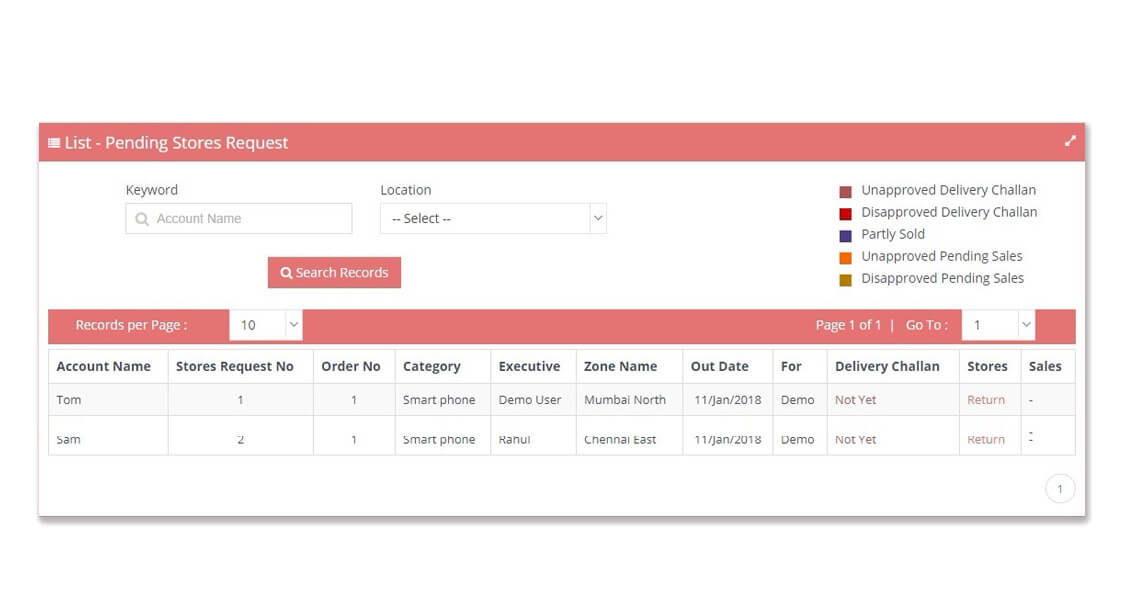Screen dimensions: 1124x598
Task: Expand the report to fullscreen view
Action: pos(1069,140)
